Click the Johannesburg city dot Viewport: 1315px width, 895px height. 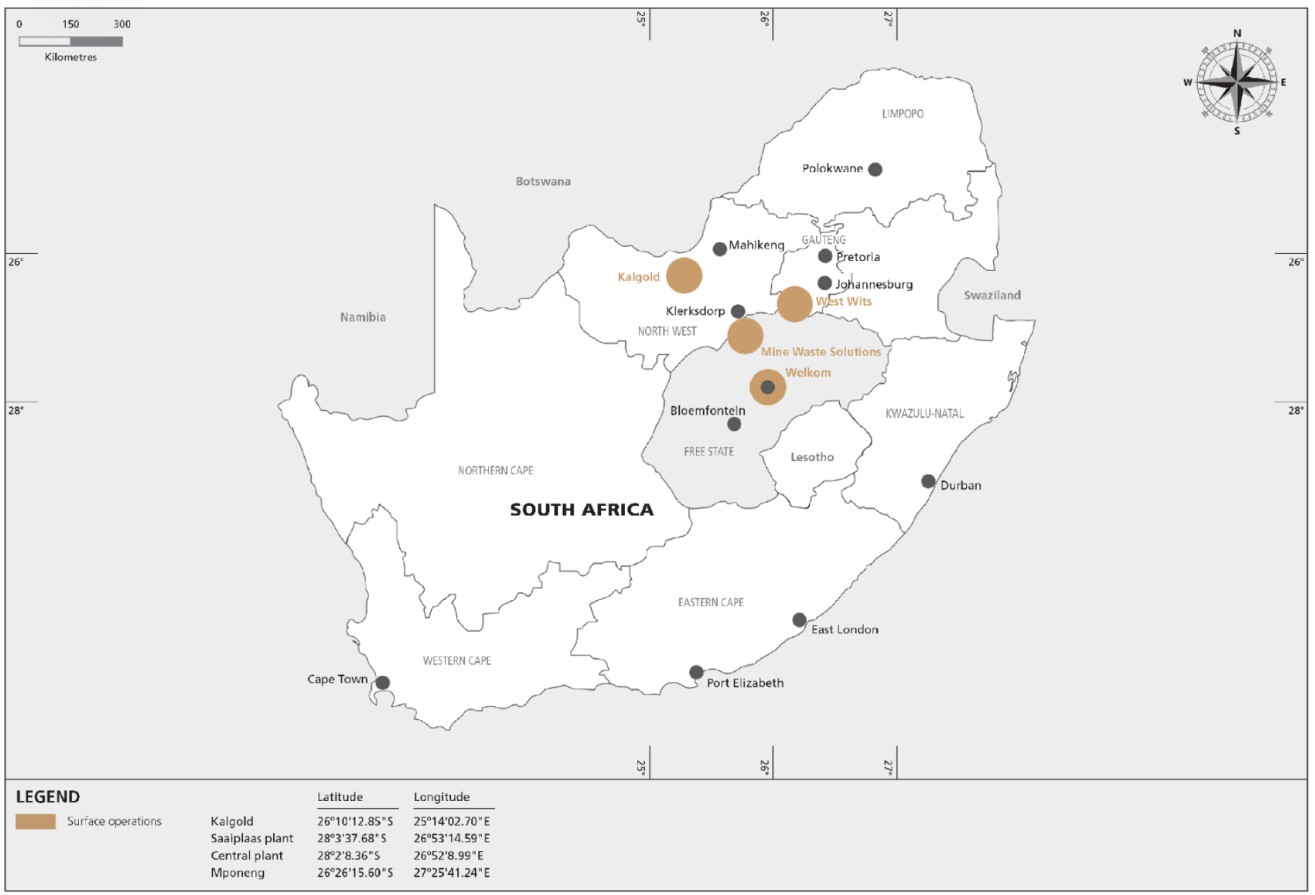pyautogui.click(x=824, y=283)
